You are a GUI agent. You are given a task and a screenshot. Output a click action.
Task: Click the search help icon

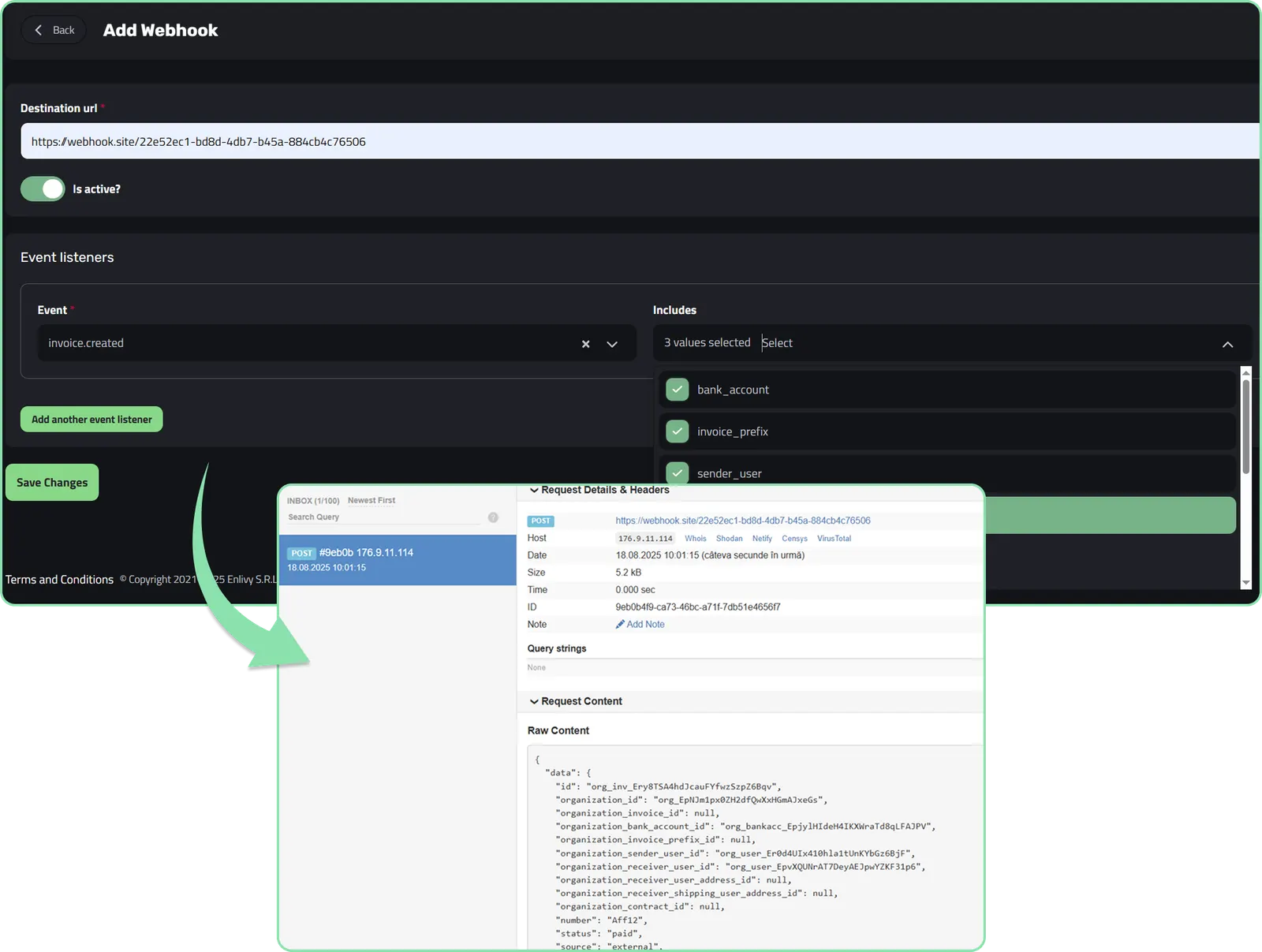coord(493,517)
